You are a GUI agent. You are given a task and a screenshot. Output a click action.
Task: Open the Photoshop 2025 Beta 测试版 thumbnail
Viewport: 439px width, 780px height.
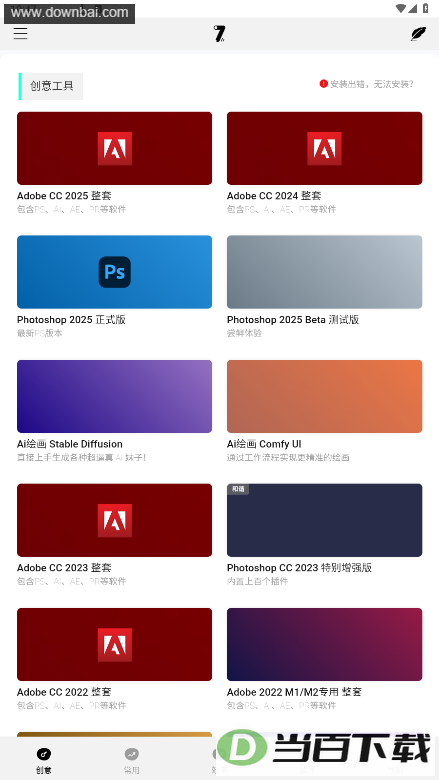coord(325,272)
